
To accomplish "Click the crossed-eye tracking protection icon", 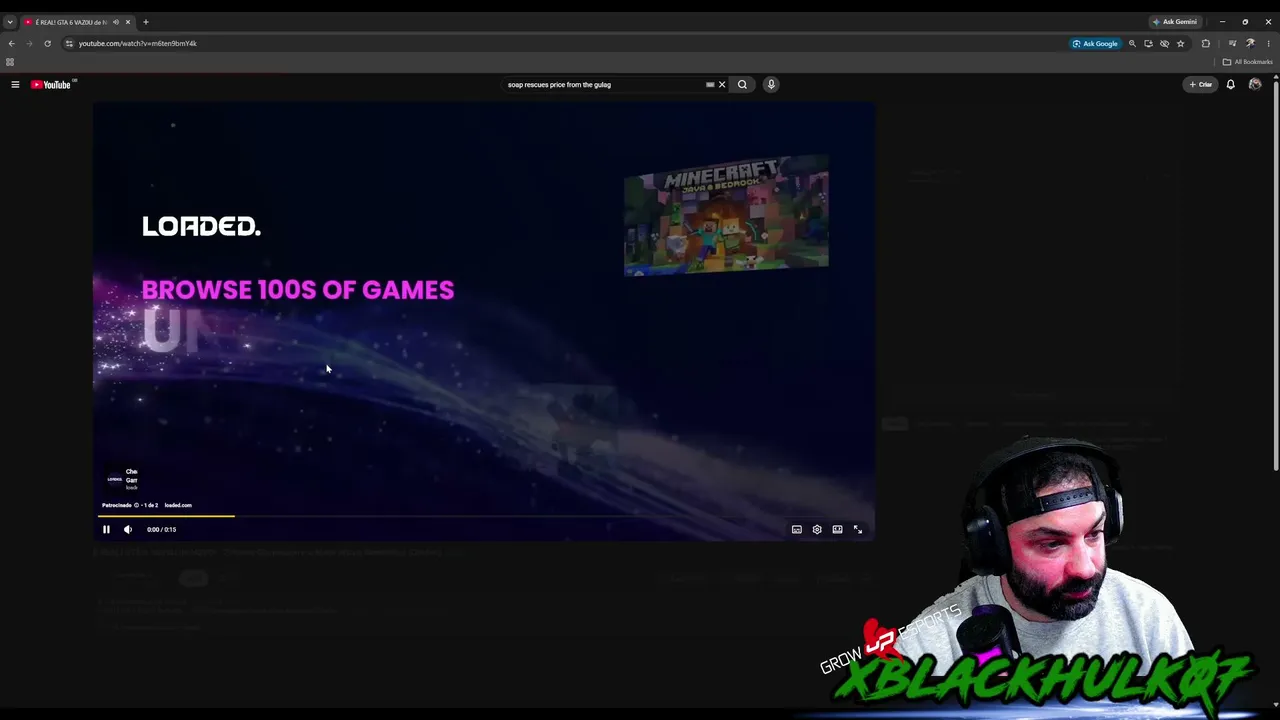I will tap(1164, 43).
